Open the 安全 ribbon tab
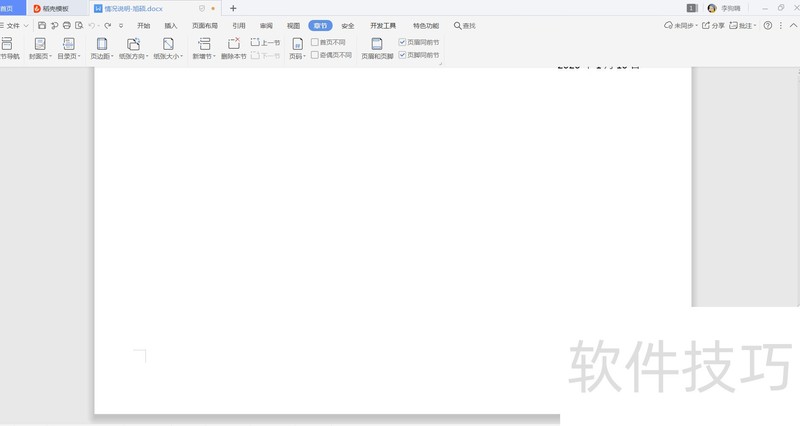This screenshot has height=426, width=800. 347,26
